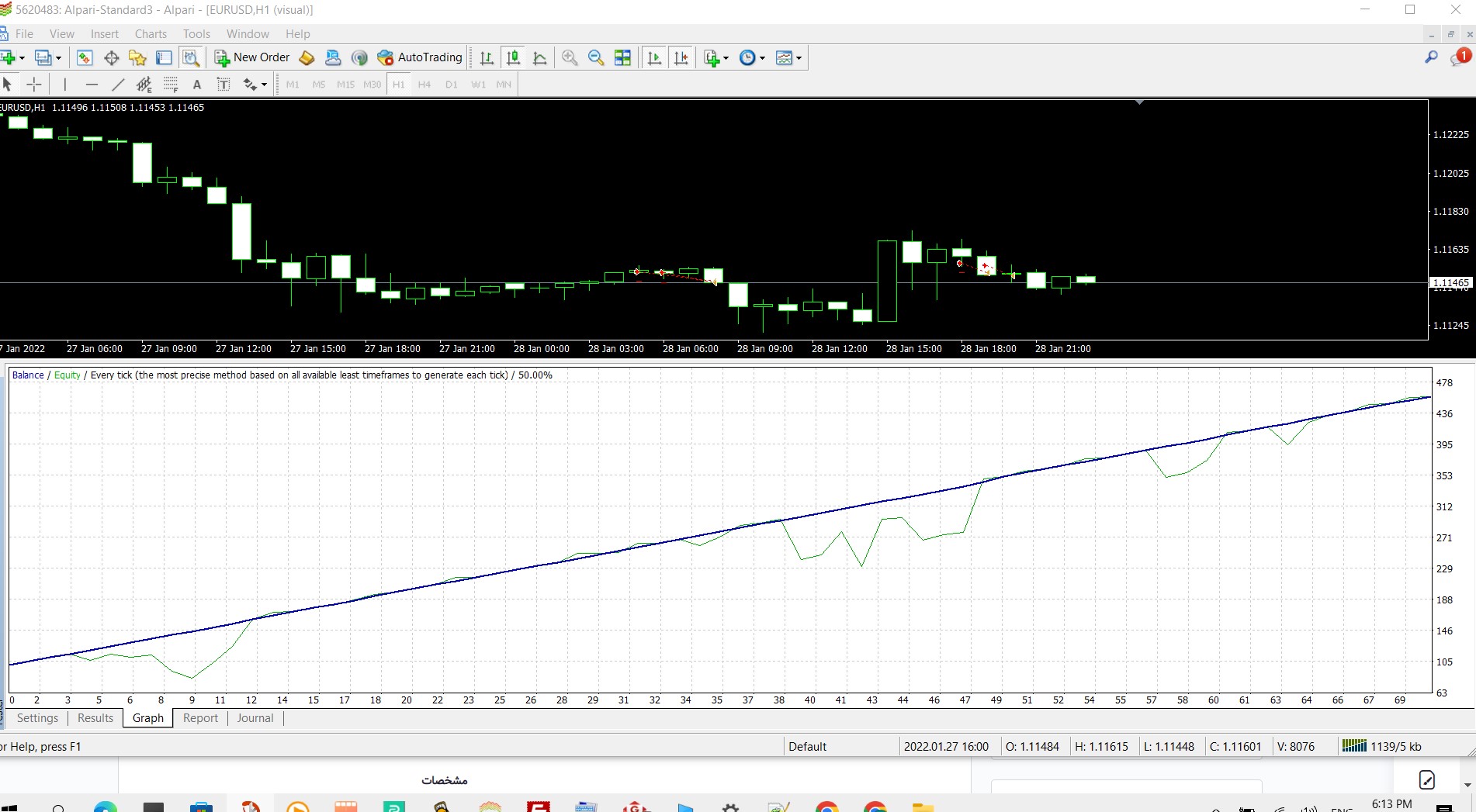Select the horizontal line tool
The width and height of the screenshot is (1476, 812).
tap(92, 84)
